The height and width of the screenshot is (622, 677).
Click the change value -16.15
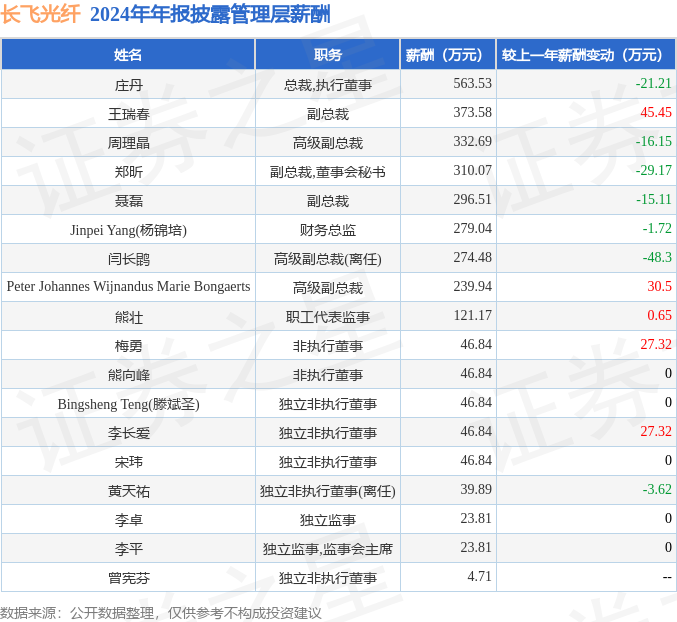(654, 141)
